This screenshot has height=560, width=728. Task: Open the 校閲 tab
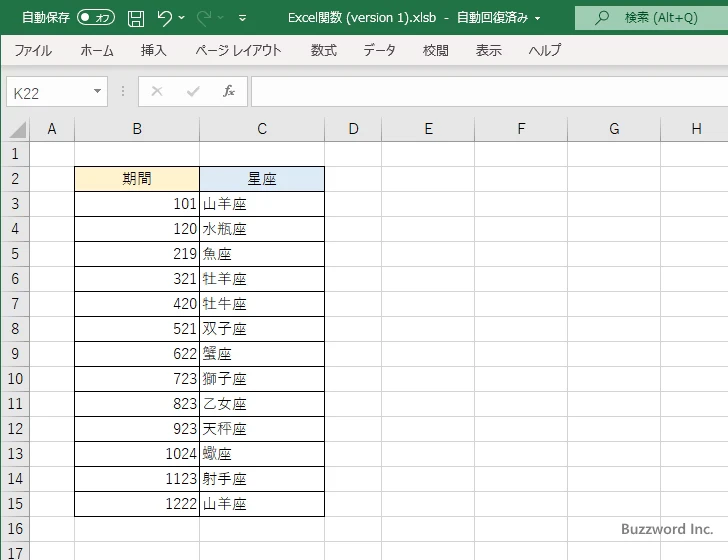click(x=436, y=50)
